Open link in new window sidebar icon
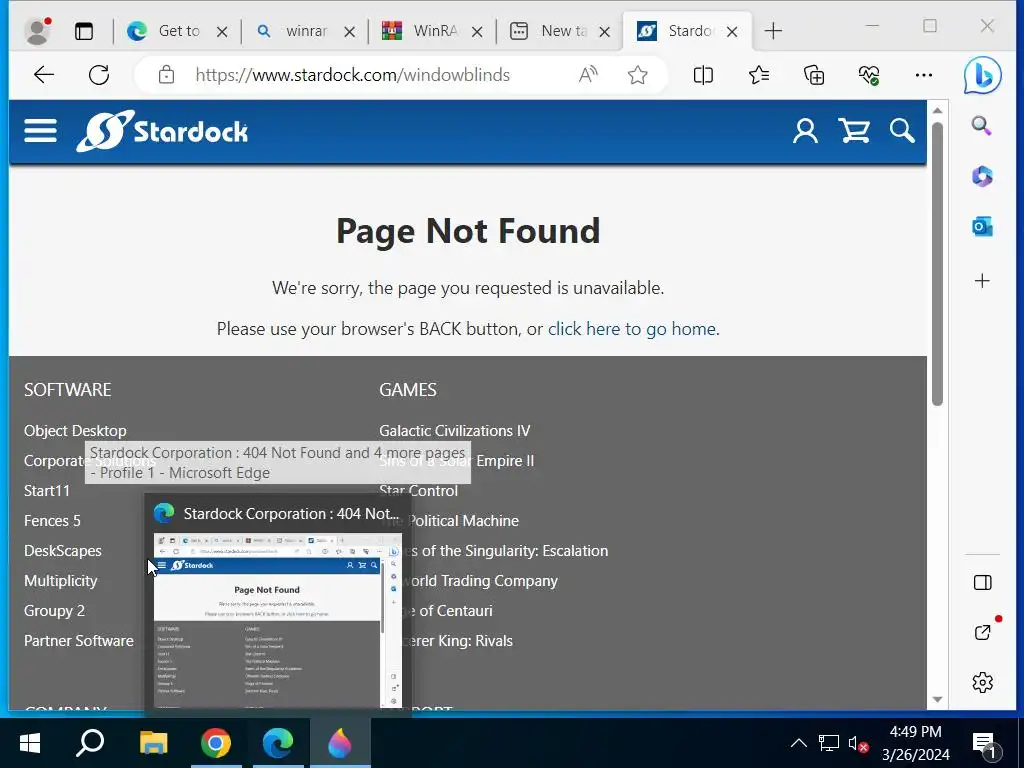Image resolution: width=1024 pixels, height=768 pixels. [982, 632]
